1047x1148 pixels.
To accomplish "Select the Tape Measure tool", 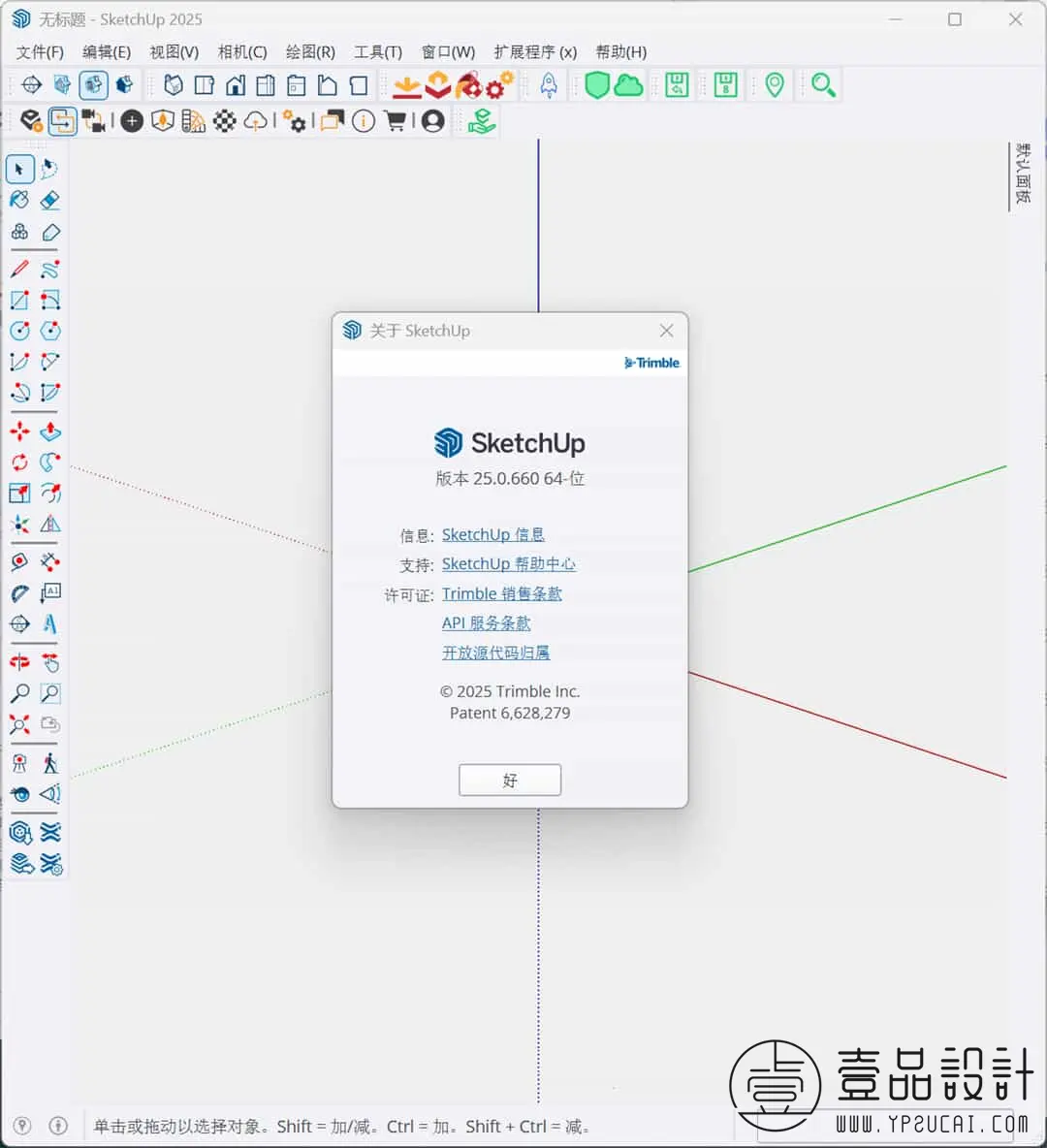I will tap(19, 561).
